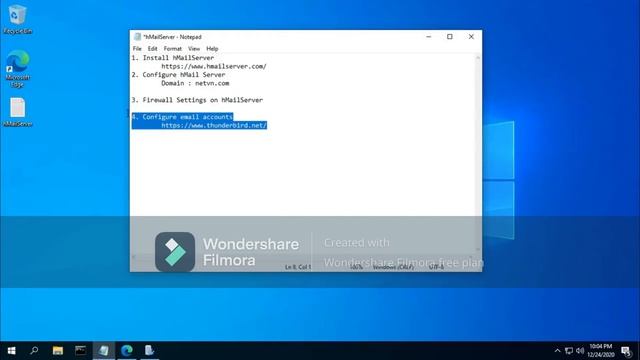
Task: Open taskbar search magnifier
Action: (x=34, y=351)
